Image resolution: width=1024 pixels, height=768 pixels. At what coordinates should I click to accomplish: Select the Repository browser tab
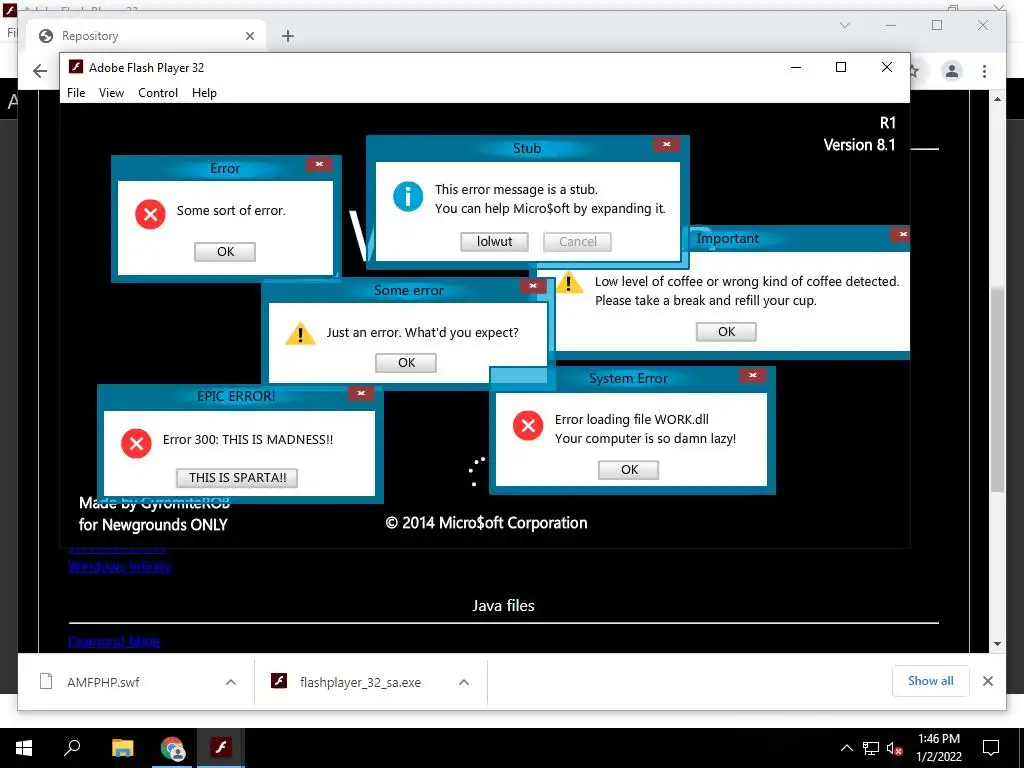tap(146, 36)
